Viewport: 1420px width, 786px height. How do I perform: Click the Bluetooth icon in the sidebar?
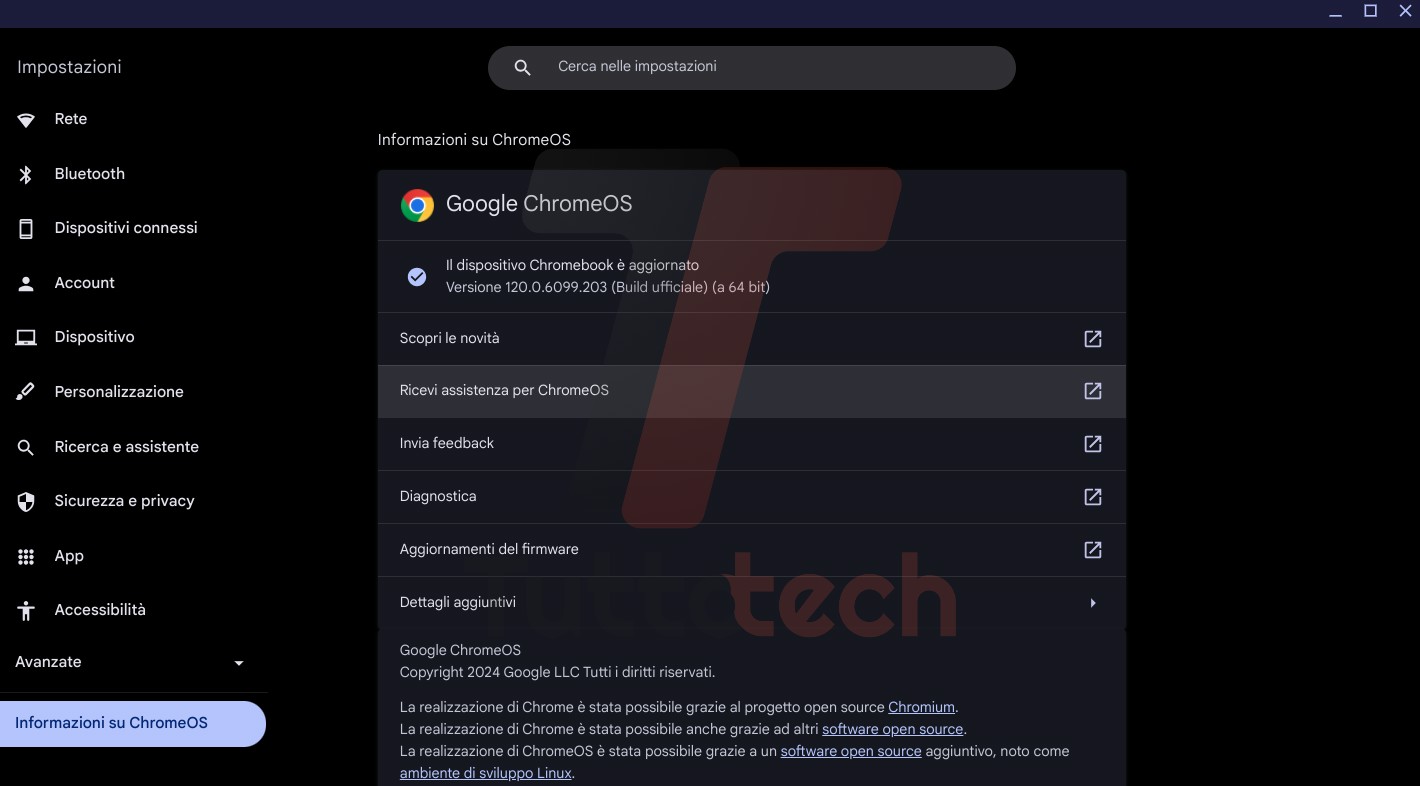pyautogui.click(x=26, y=175)
